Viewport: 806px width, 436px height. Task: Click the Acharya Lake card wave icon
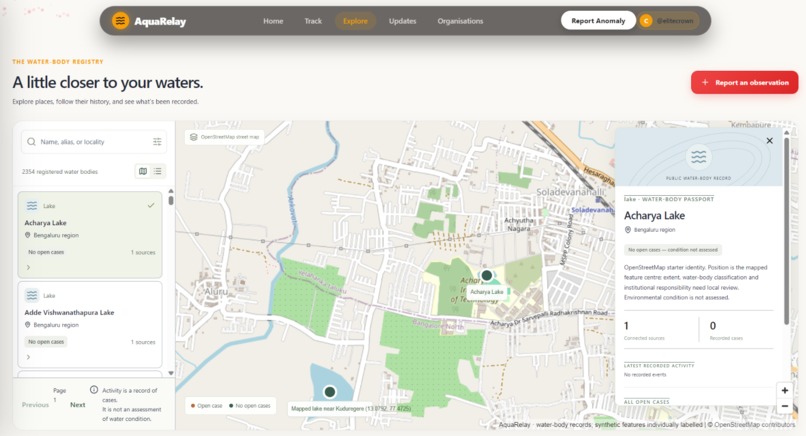pos(32,206)
